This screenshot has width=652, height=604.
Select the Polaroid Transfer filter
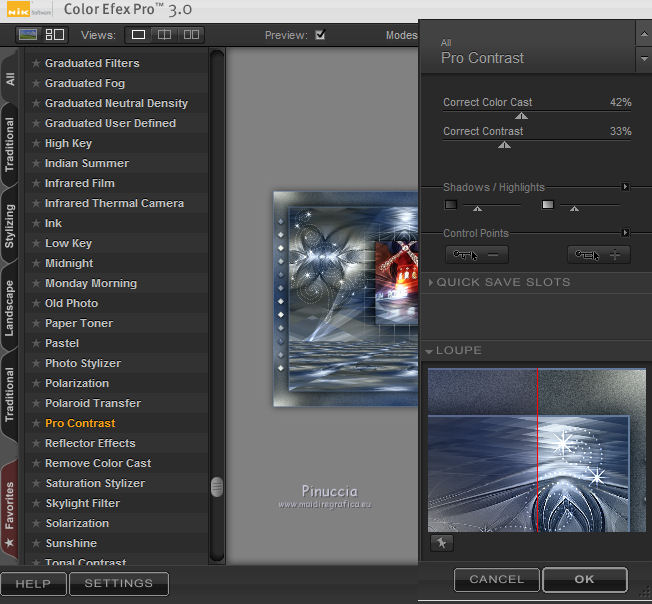[116, 403]
